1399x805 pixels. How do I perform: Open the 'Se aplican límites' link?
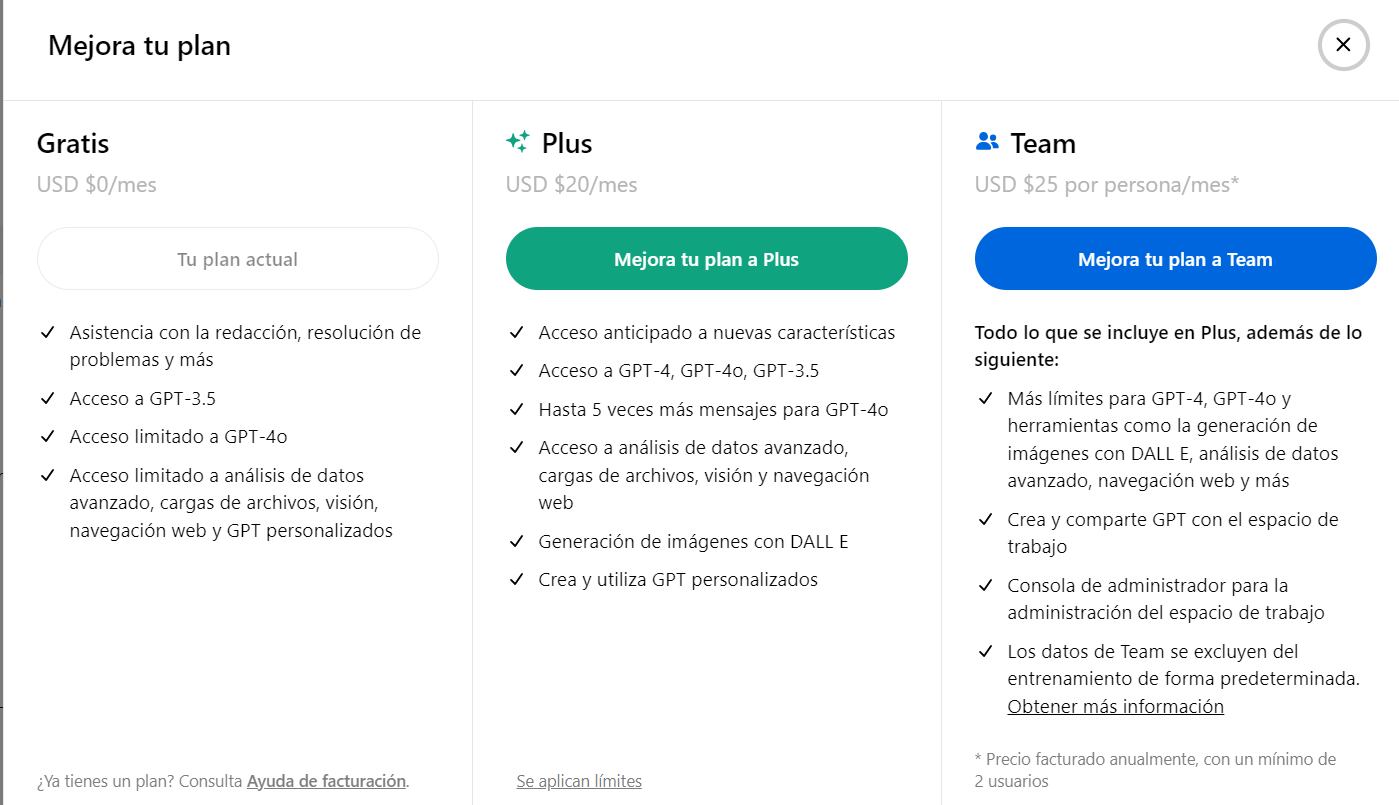coord(579,781)
